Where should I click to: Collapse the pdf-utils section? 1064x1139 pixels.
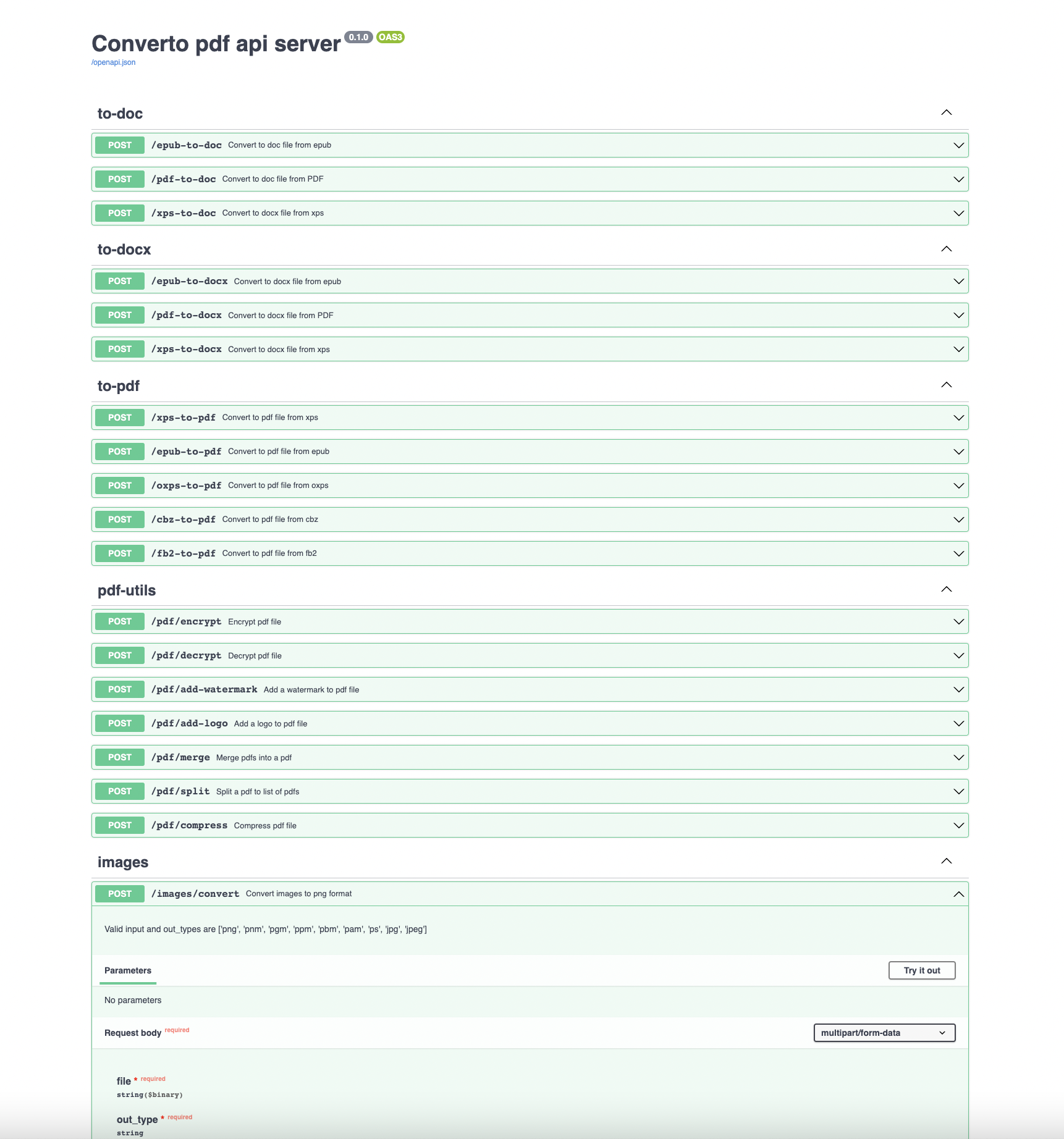tap(946, 589)
